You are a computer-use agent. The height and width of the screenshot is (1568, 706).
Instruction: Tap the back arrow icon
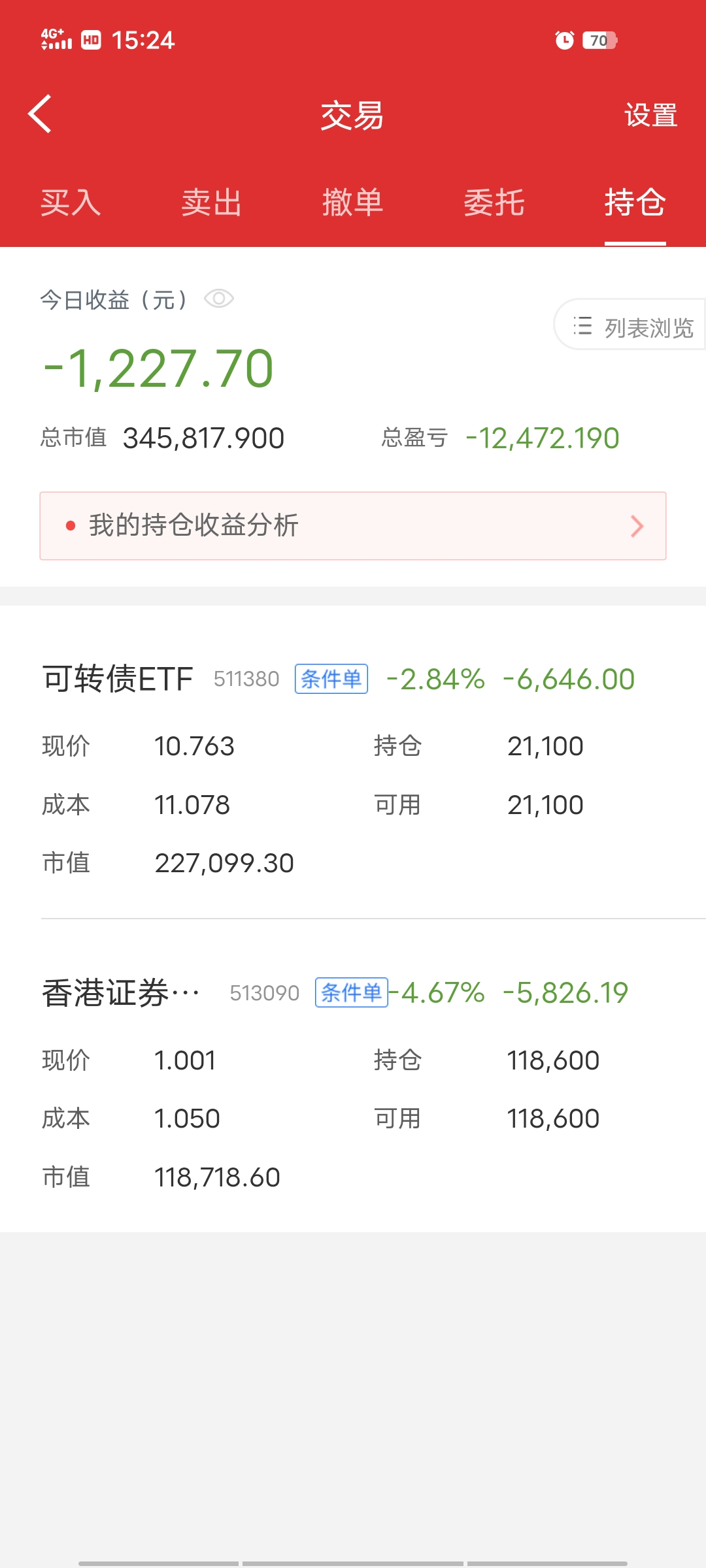point(41,114)
